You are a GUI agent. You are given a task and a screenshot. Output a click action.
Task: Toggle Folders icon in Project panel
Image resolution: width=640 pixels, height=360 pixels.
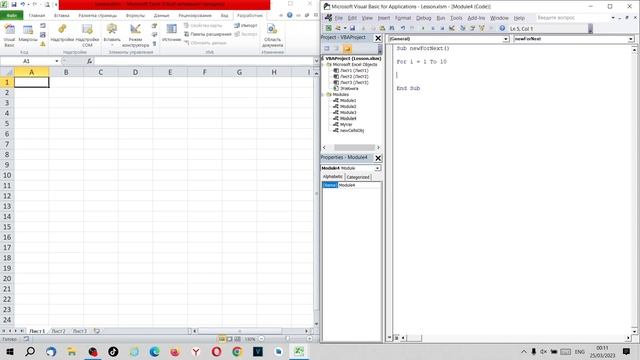pos(347,49)
